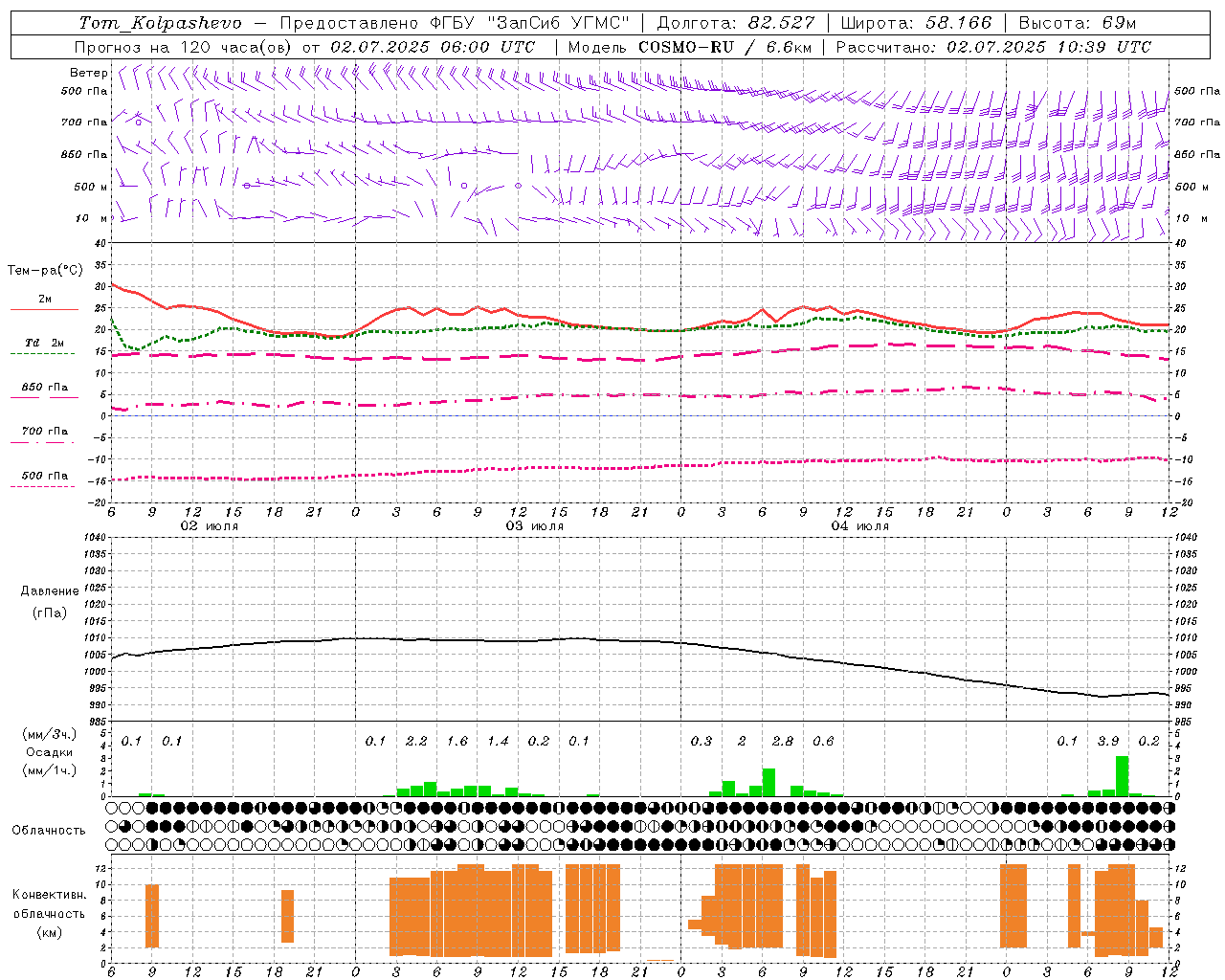Click the '2м' temperature legend entry
Image resolution: width=1225 pixels, height=980 pixels.
[45, 300]
